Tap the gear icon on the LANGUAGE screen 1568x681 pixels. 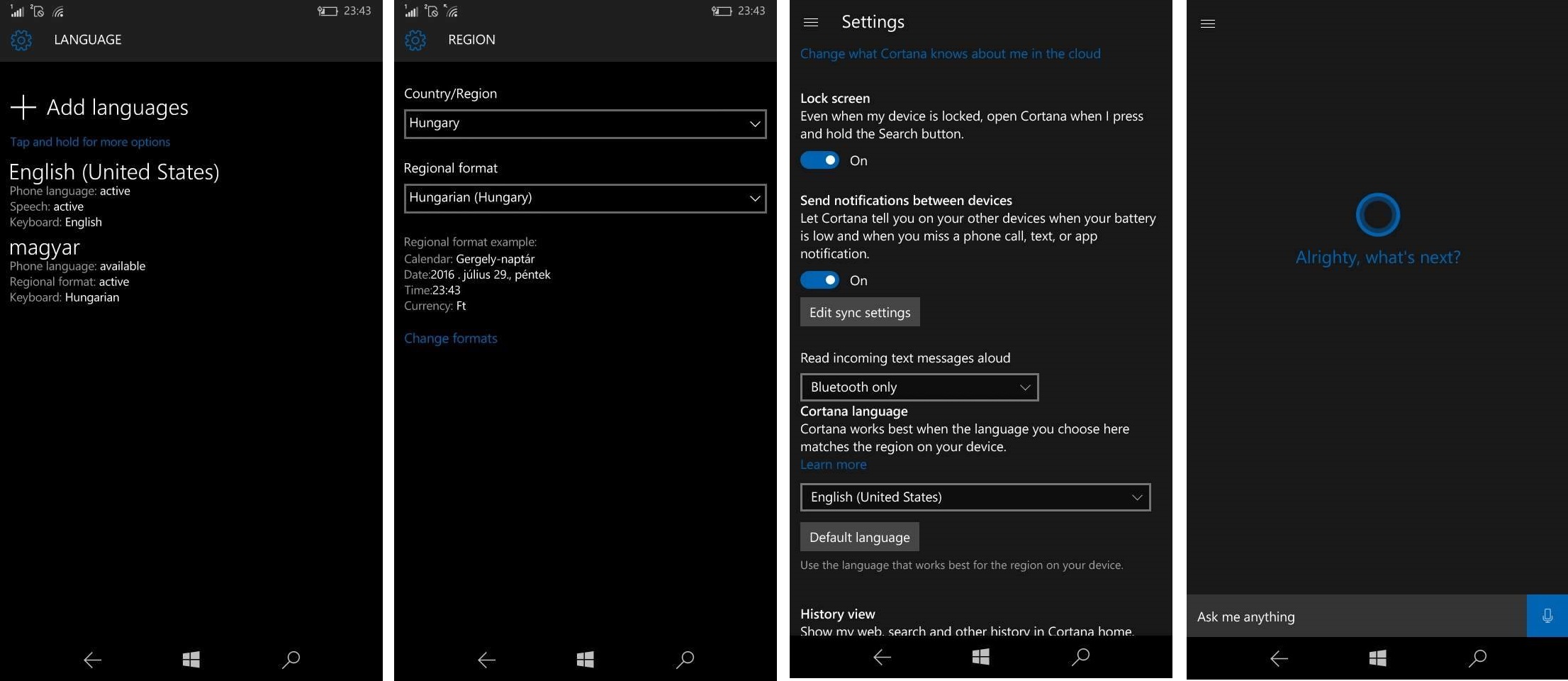tap(21, 40)
